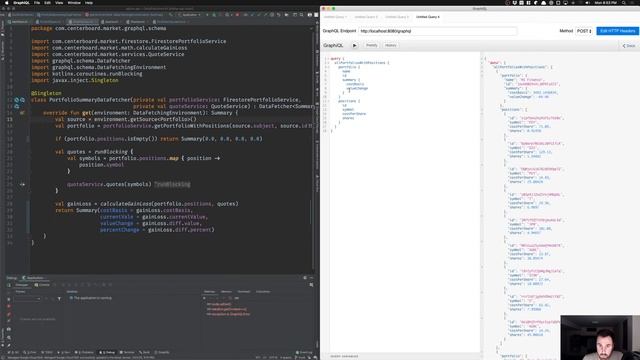Select the Overhead tab in Debug panel
The height and width of the screenshot is (360, 640).
coord(243,292)
